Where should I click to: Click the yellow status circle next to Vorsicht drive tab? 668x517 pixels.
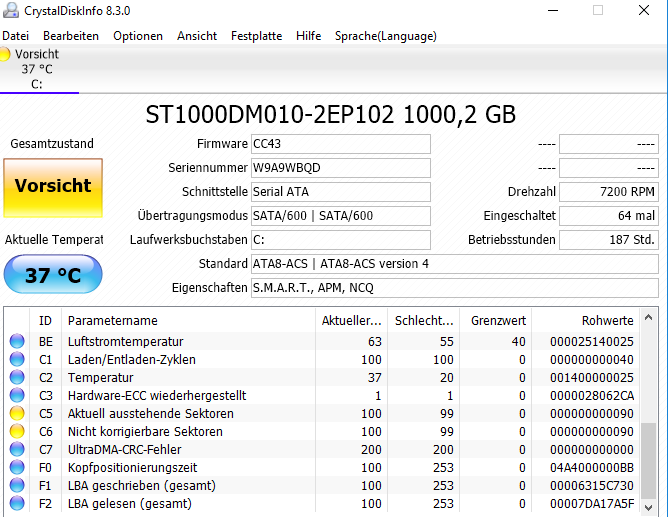[4, 54]
